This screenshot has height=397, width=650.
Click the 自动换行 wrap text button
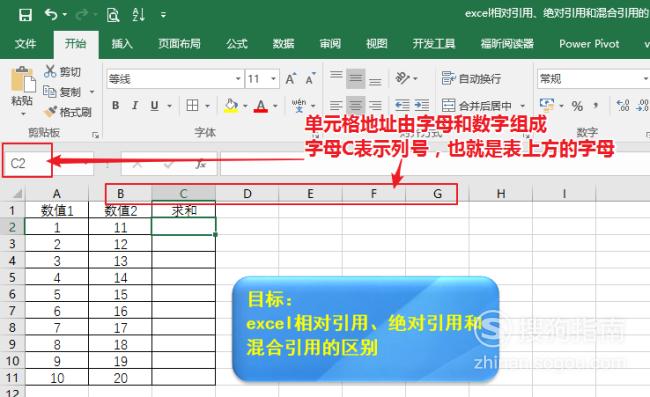point(471,78)
